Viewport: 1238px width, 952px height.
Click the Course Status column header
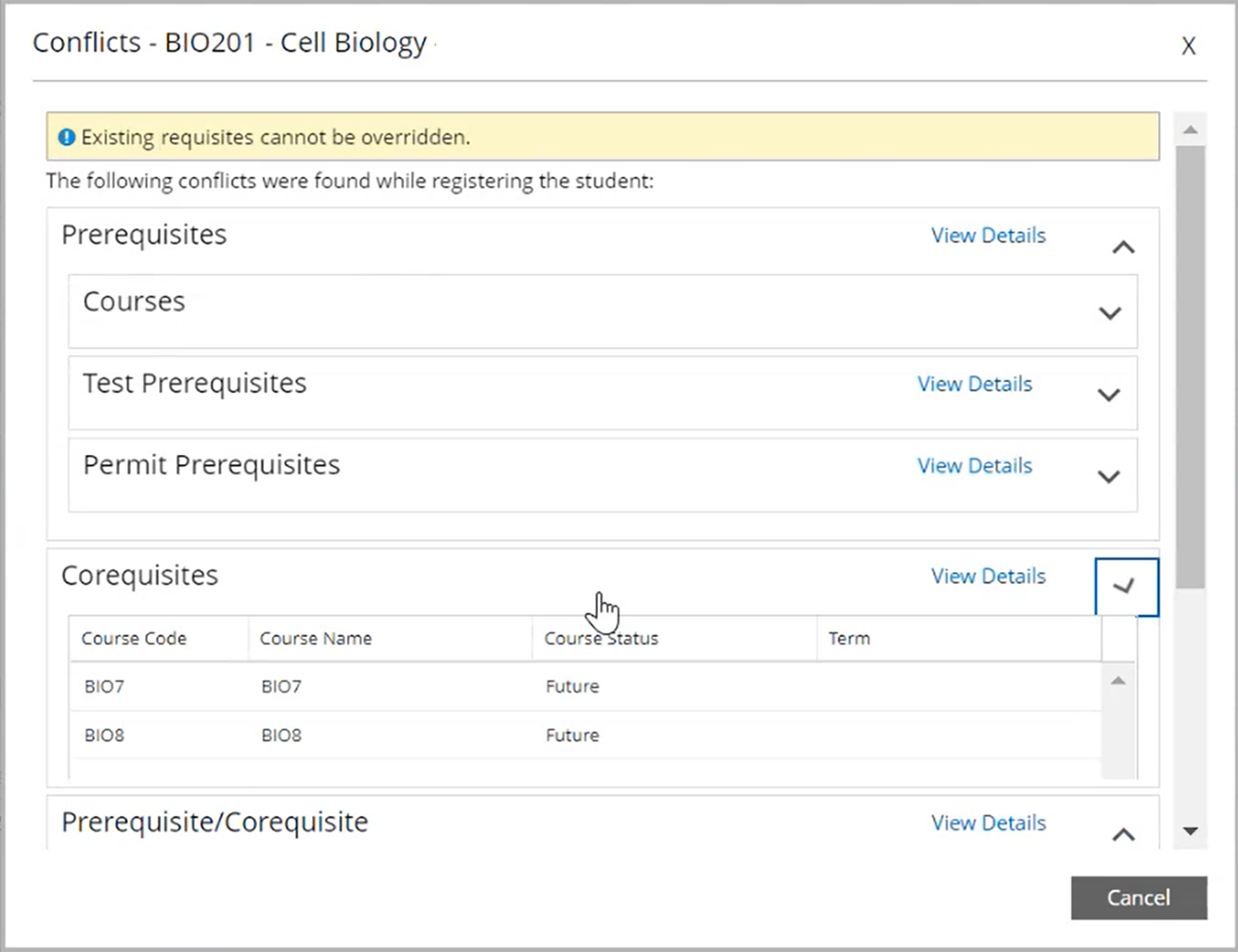click(601, 639)
